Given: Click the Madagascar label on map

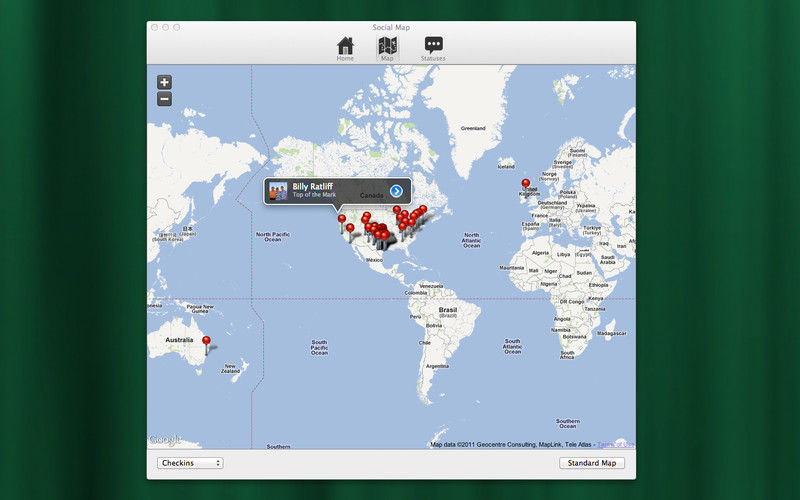Looking at the screenshot, I should (611, 333).
